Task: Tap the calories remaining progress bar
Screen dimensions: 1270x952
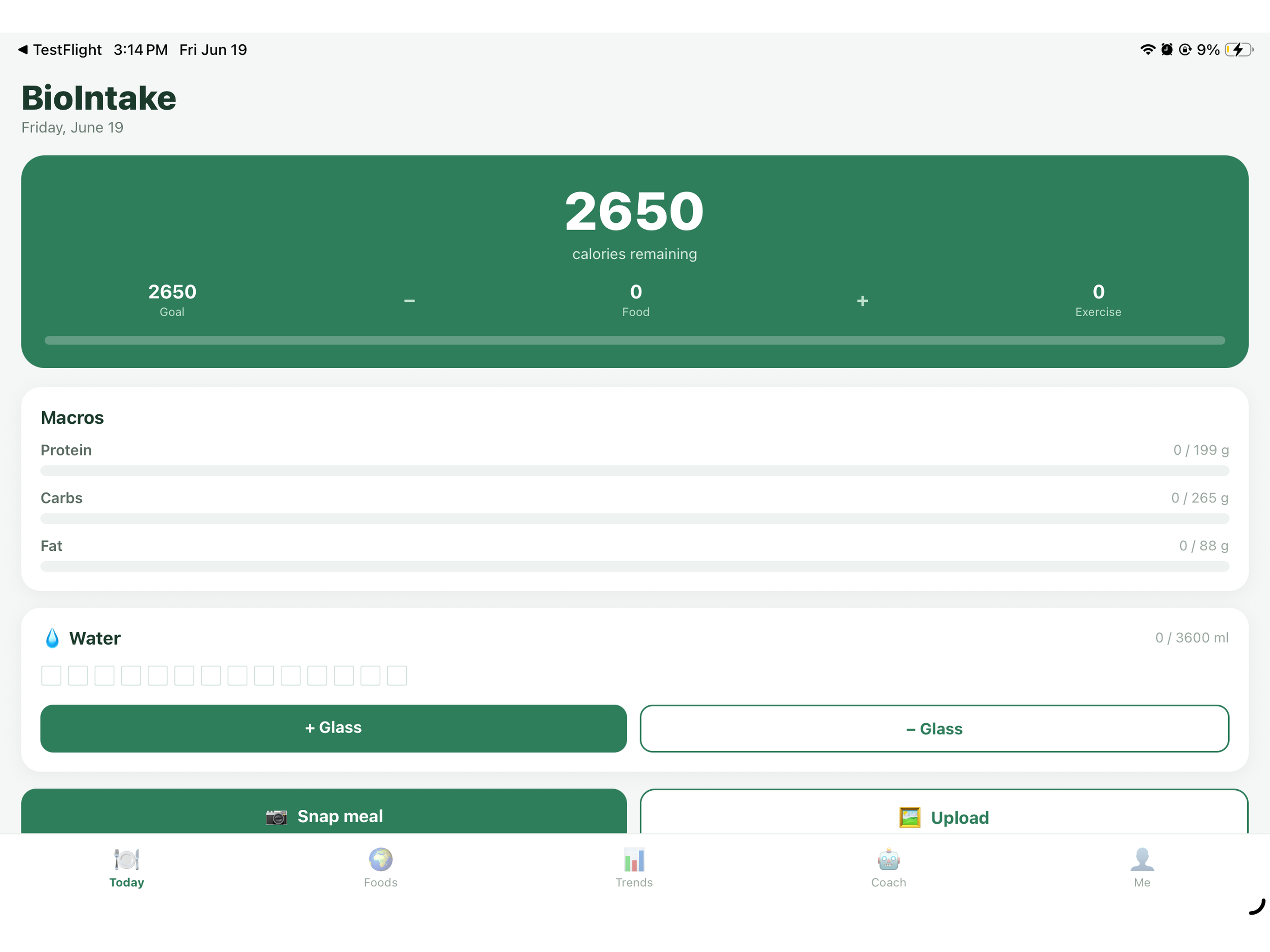Action: (635, 340)
